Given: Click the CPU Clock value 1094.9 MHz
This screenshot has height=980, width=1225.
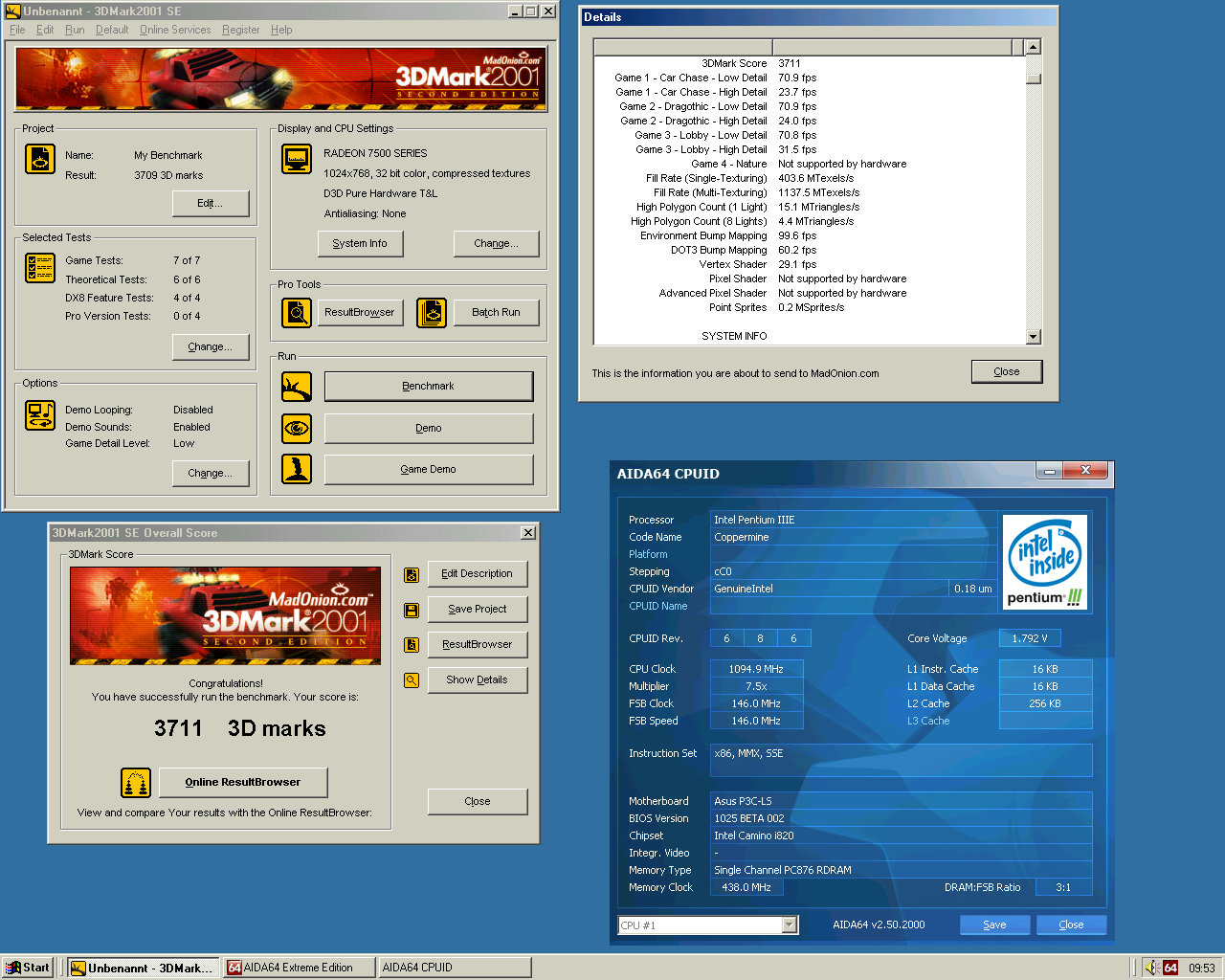Looking at the screenshot, I should [x=756, y=669].
